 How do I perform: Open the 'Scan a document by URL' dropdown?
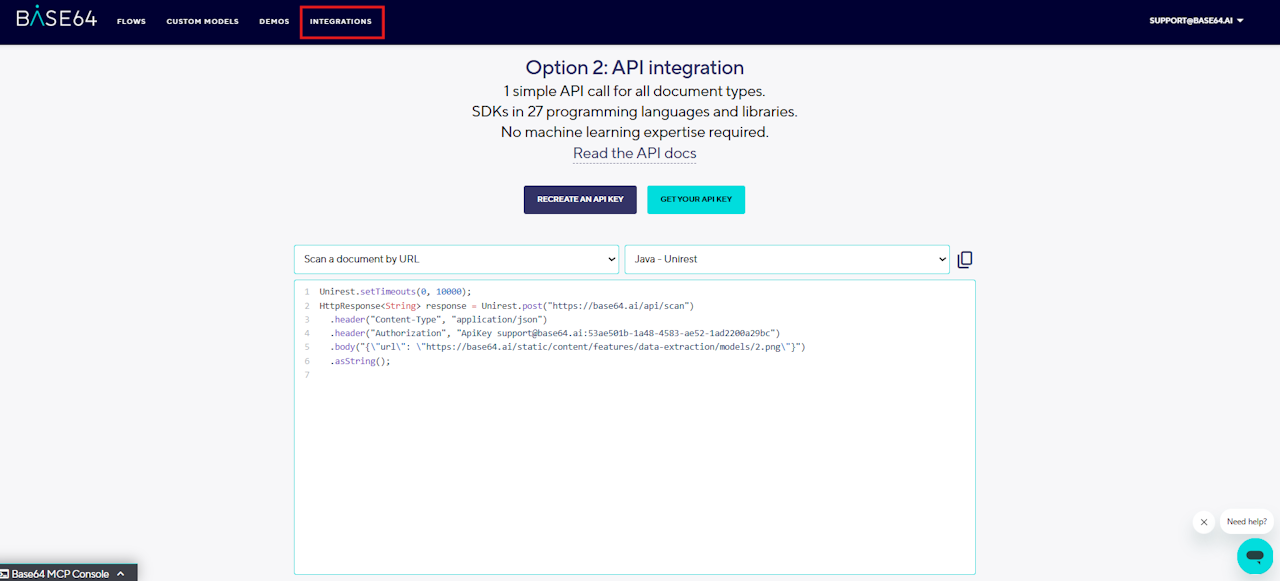coord(456,259)
